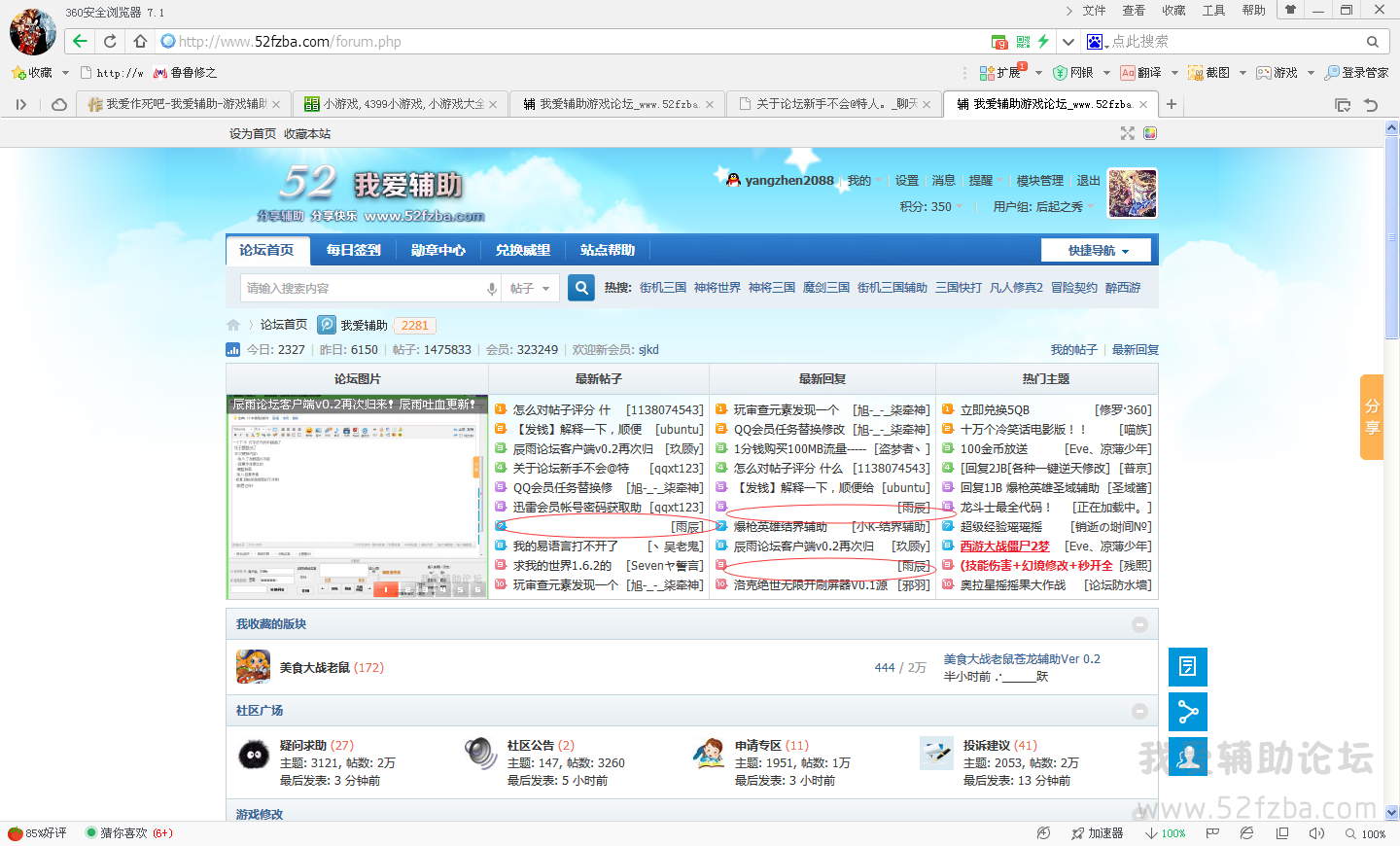Open the 美食大战老鼠 forum board
1400x846 pixels.
click(314, 667)
